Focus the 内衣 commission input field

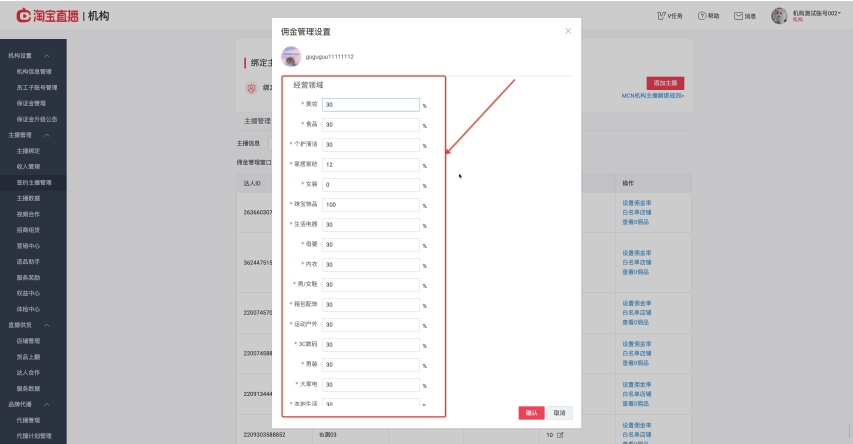[x=370, y=264]
